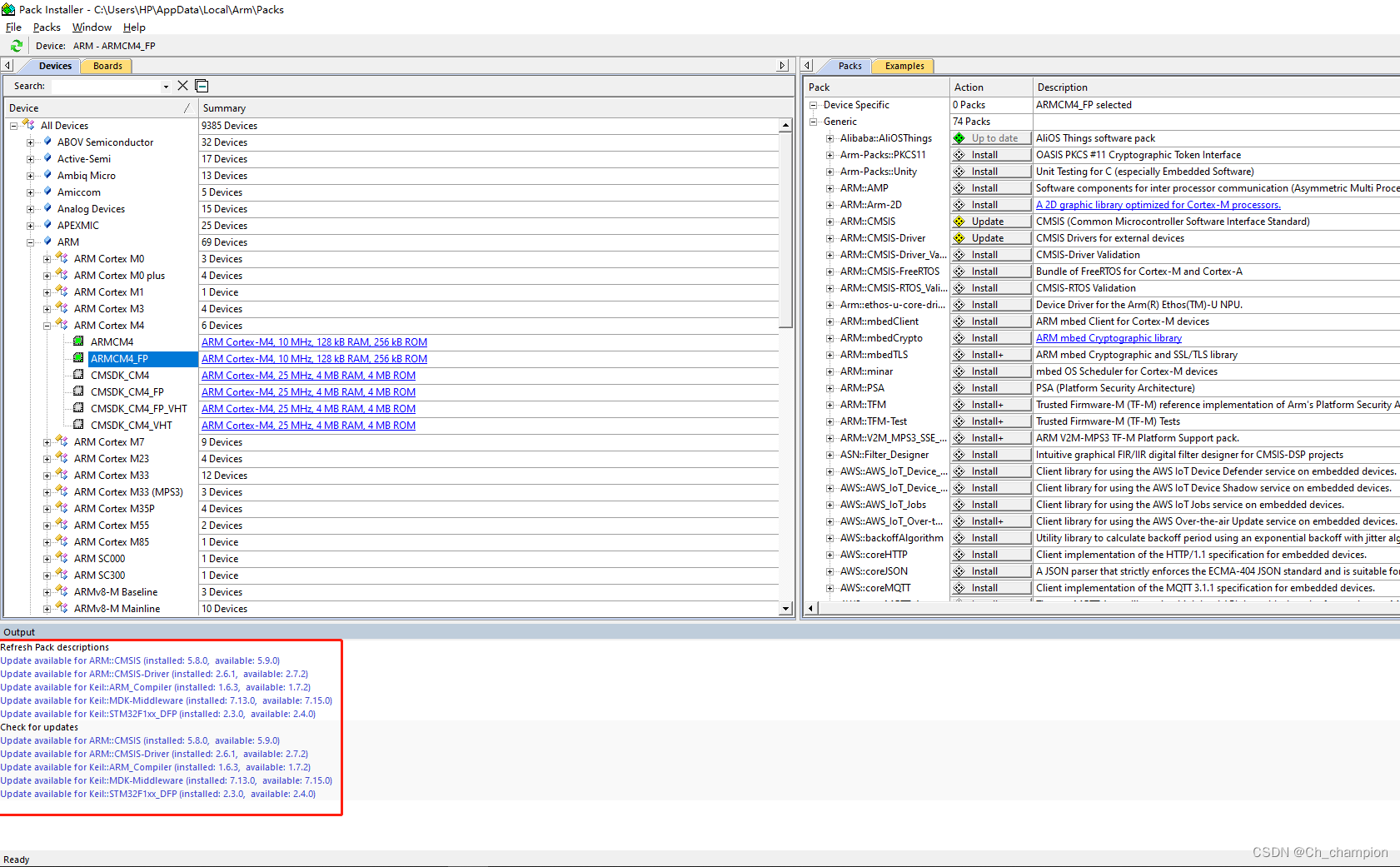Open the Window menu
The image size is (1400, 867).
(x=92, y=27)
